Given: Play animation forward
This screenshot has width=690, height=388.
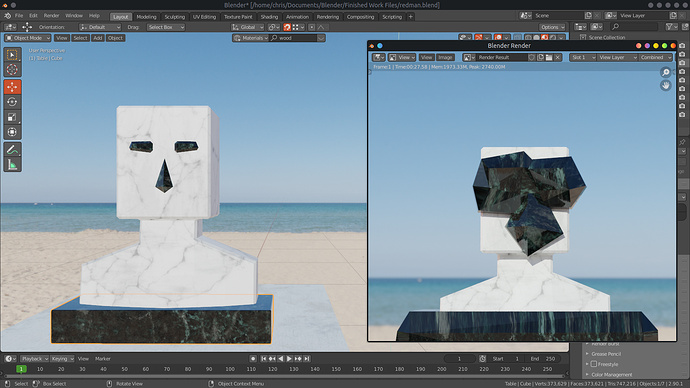Looking at the screenshot, I should [x=290, y=359].
